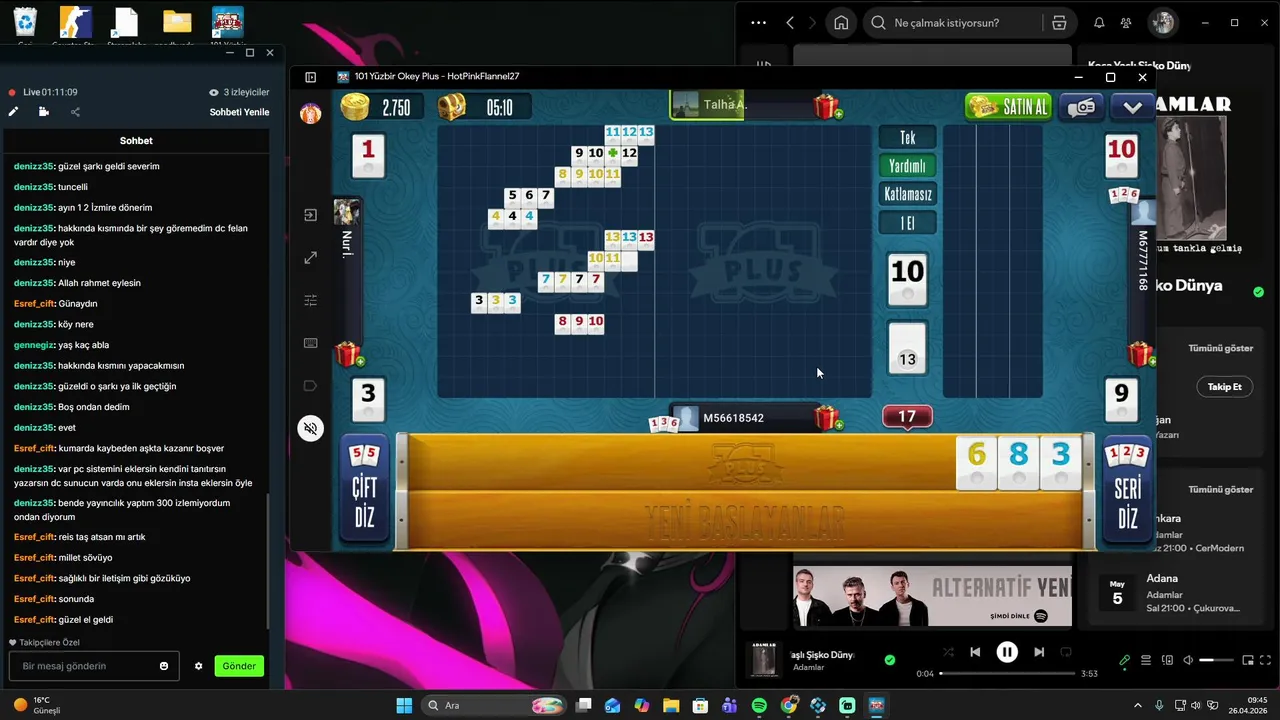Viewport: 1280px width, 720px height.
Task: Click the Spotify song progress bar
Action: pyautogui.click(x=1007, y=673)
